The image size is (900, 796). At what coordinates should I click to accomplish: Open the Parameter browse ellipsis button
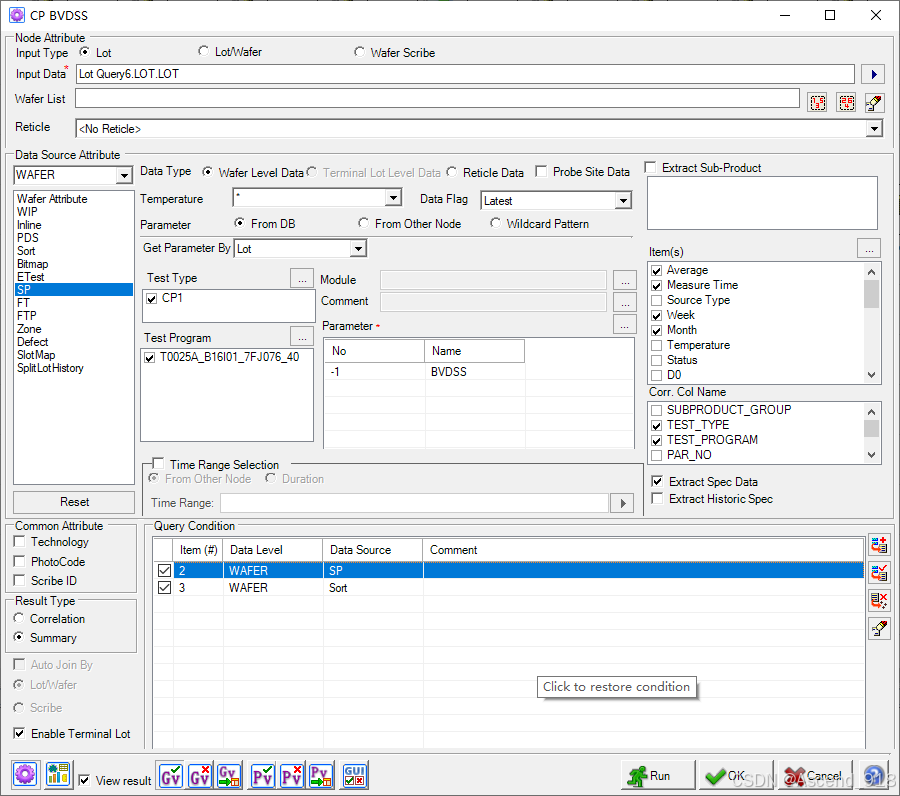coord(624,325)
